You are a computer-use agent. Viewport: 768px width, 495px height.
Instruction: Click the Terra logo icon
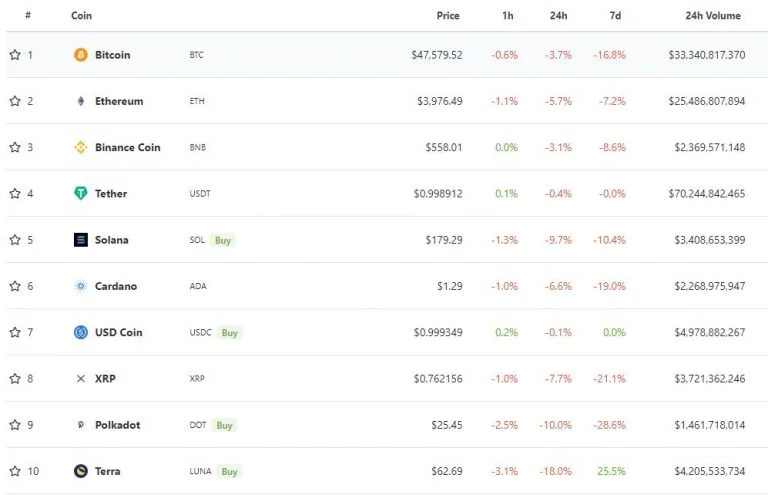pyautogui.click(x=81, y=471)
